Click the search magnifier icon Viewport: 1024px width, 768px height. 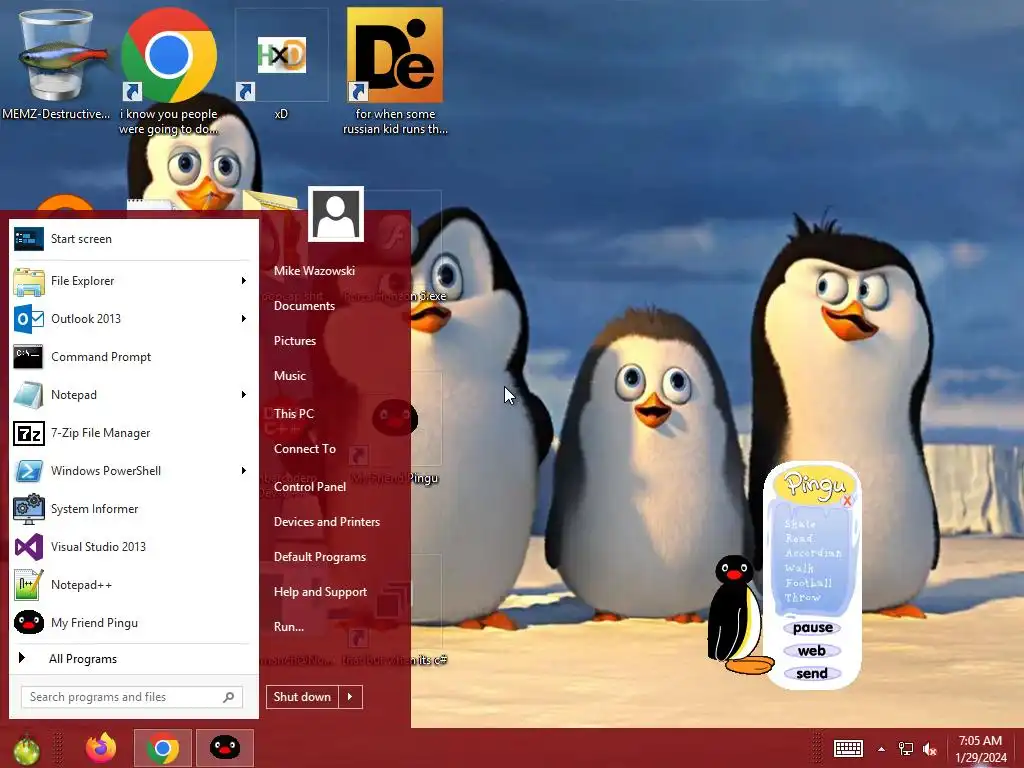229,697
